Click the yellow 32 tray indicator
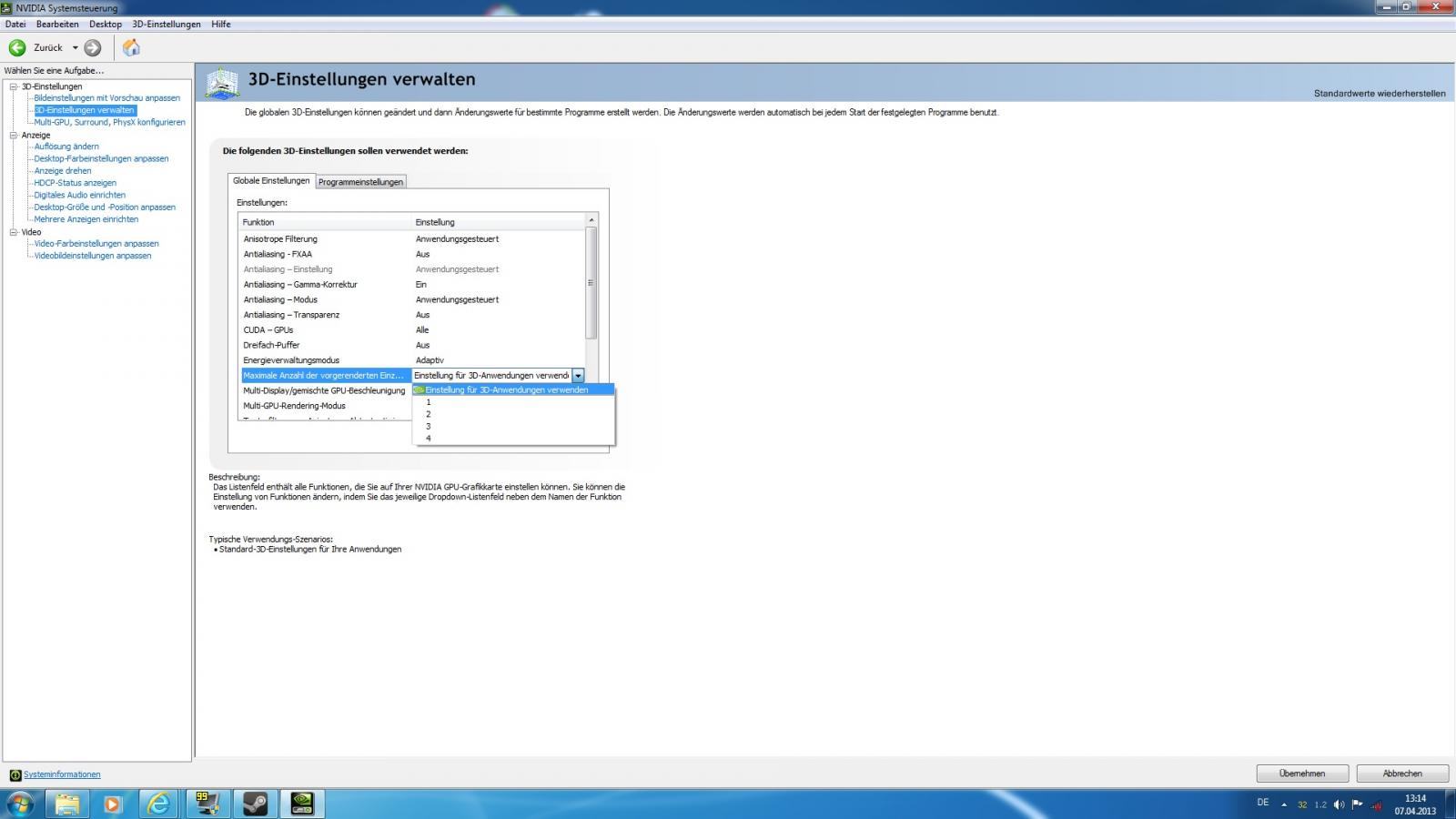The width and height of the screenshot is (1456, 819). click(x=1302, y=804)
